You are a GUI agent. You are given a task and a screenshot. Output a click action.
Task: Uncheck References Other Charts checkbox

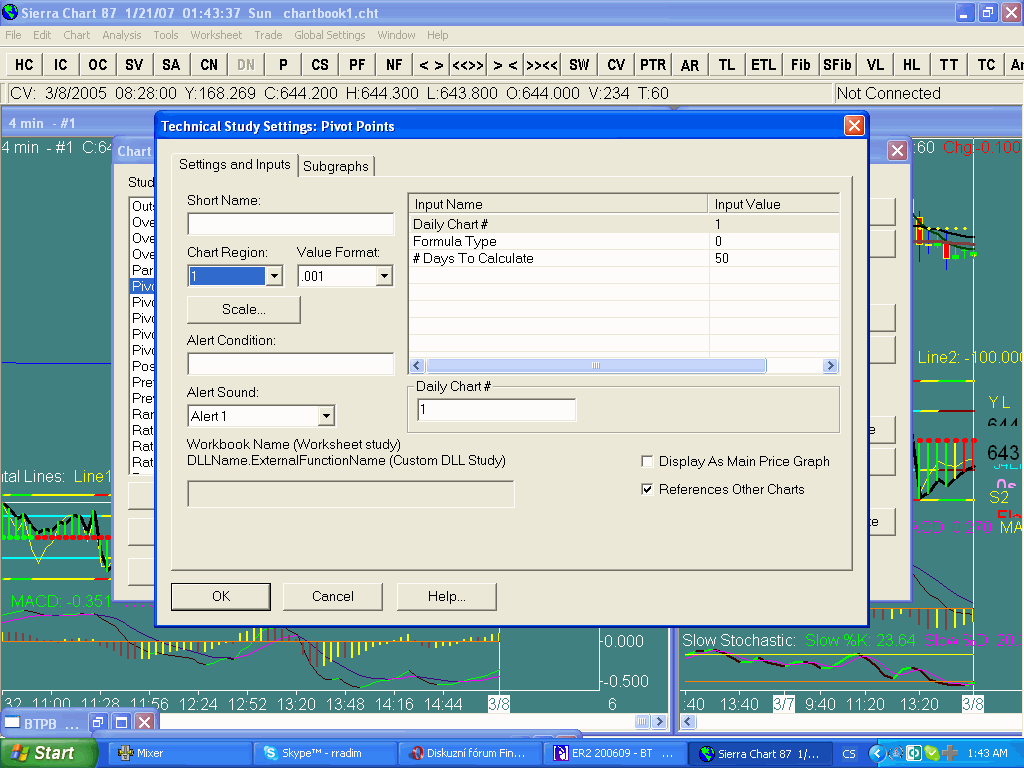(x=647, y=490)
